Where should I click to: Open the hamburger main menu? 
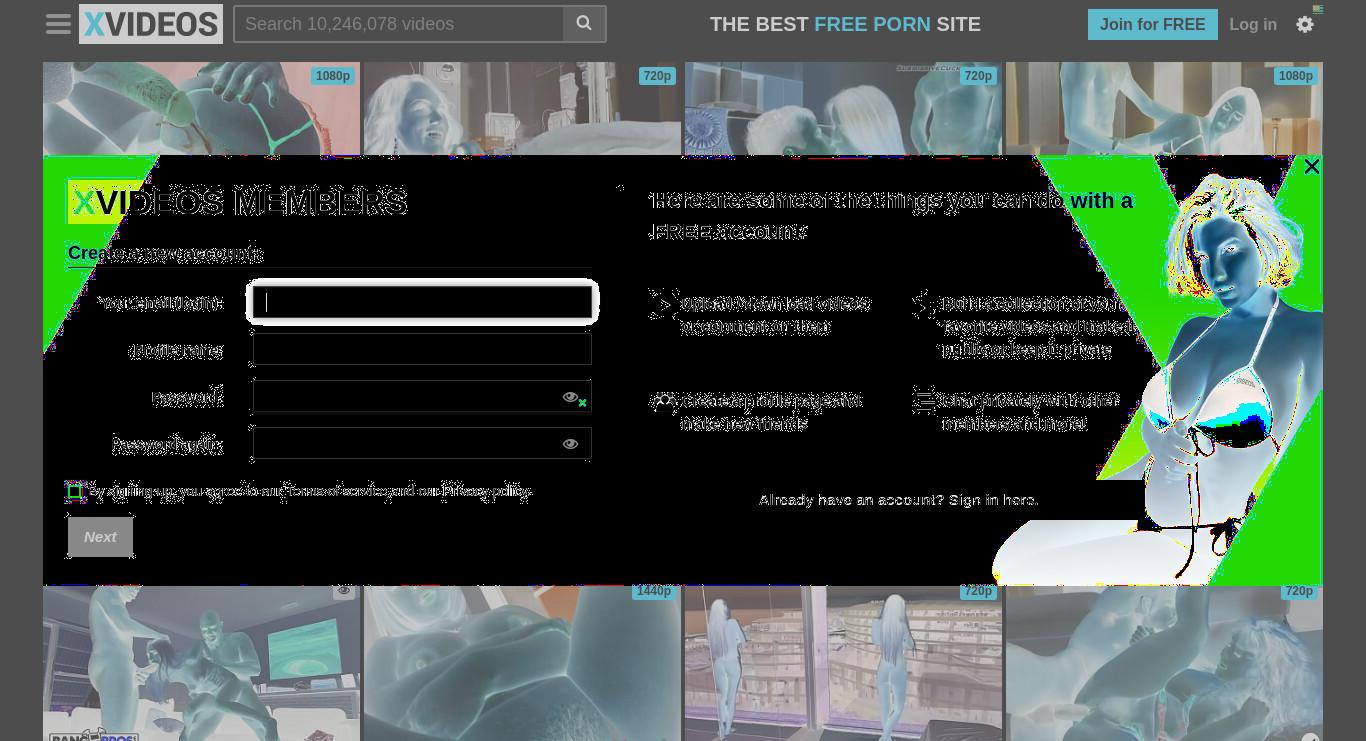click(x=59, y=24)
